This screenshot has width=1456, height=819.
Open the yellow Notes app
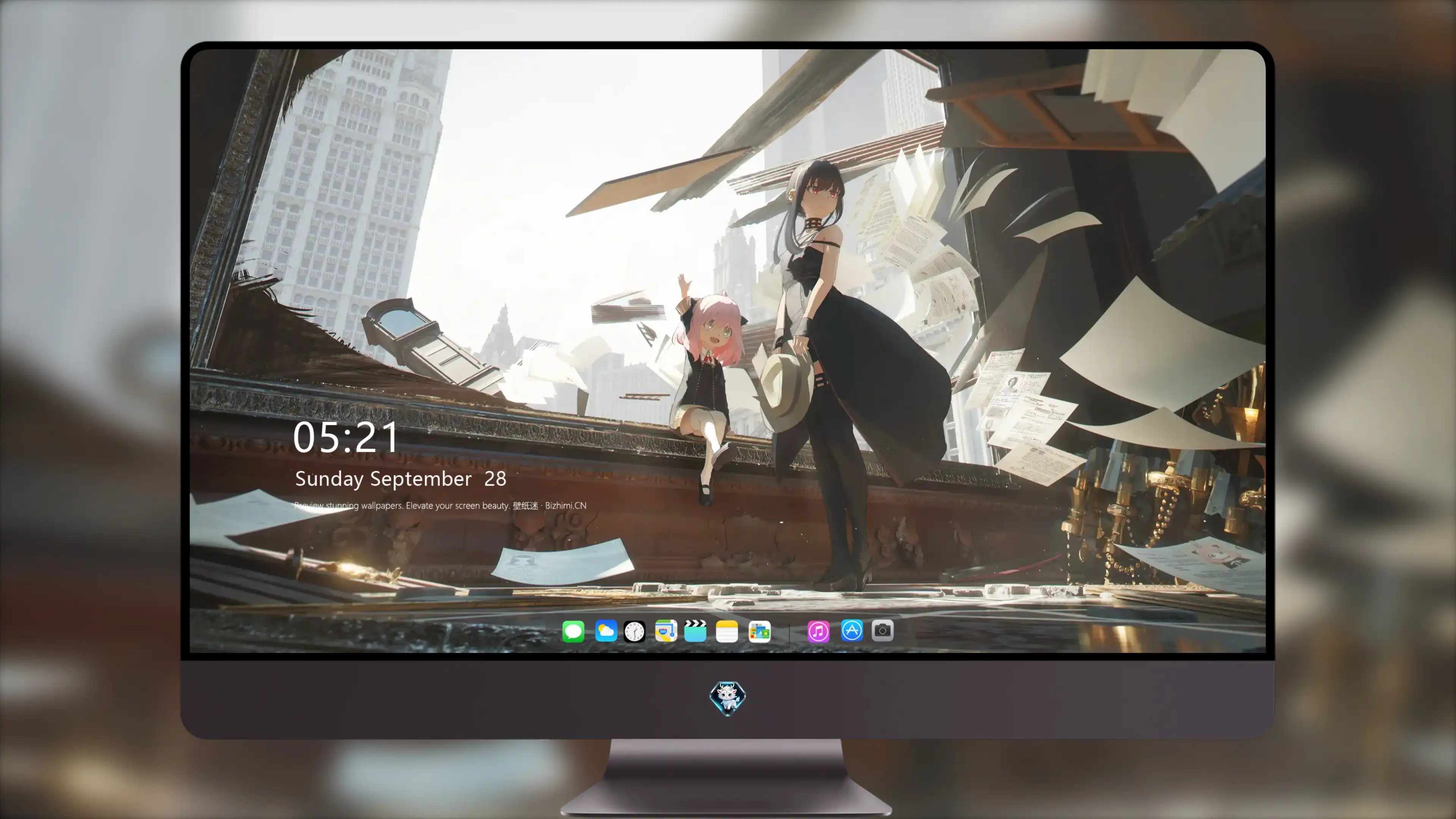(x=727, y=631)
